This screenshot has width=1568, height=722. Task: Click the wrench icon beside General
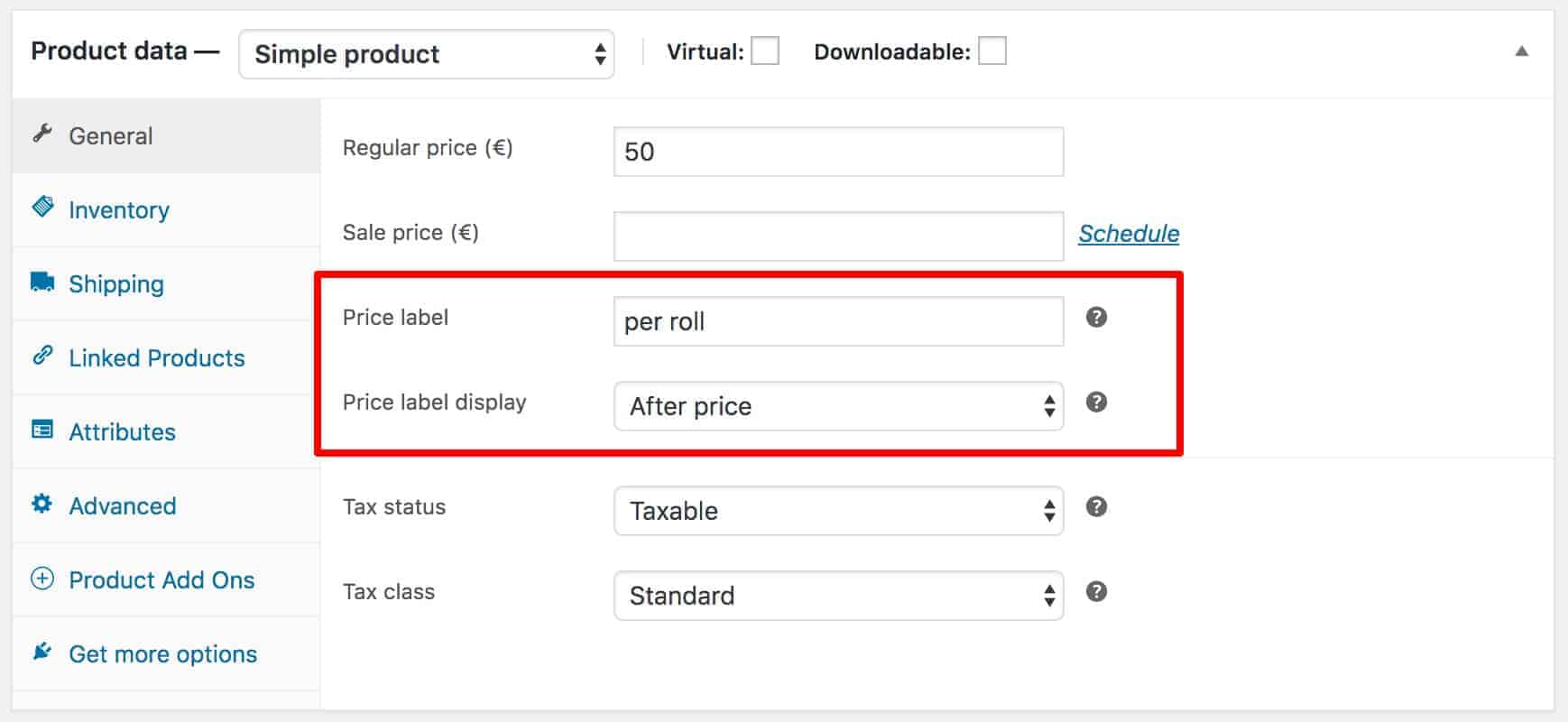point(42,134)
